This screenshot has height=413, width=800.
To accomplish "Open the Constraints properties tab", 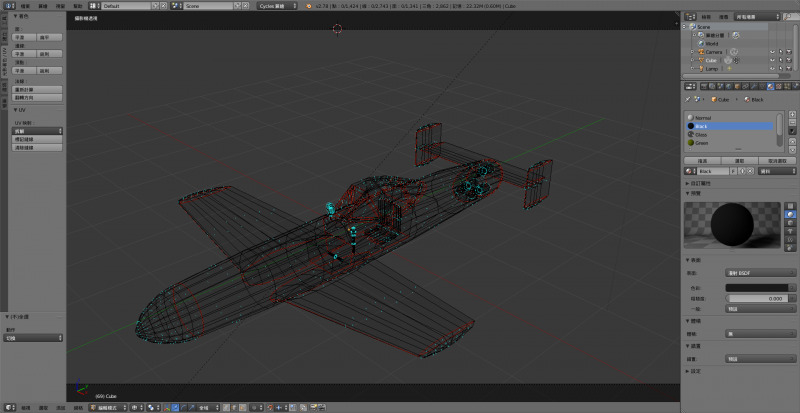I will point(745,87).
